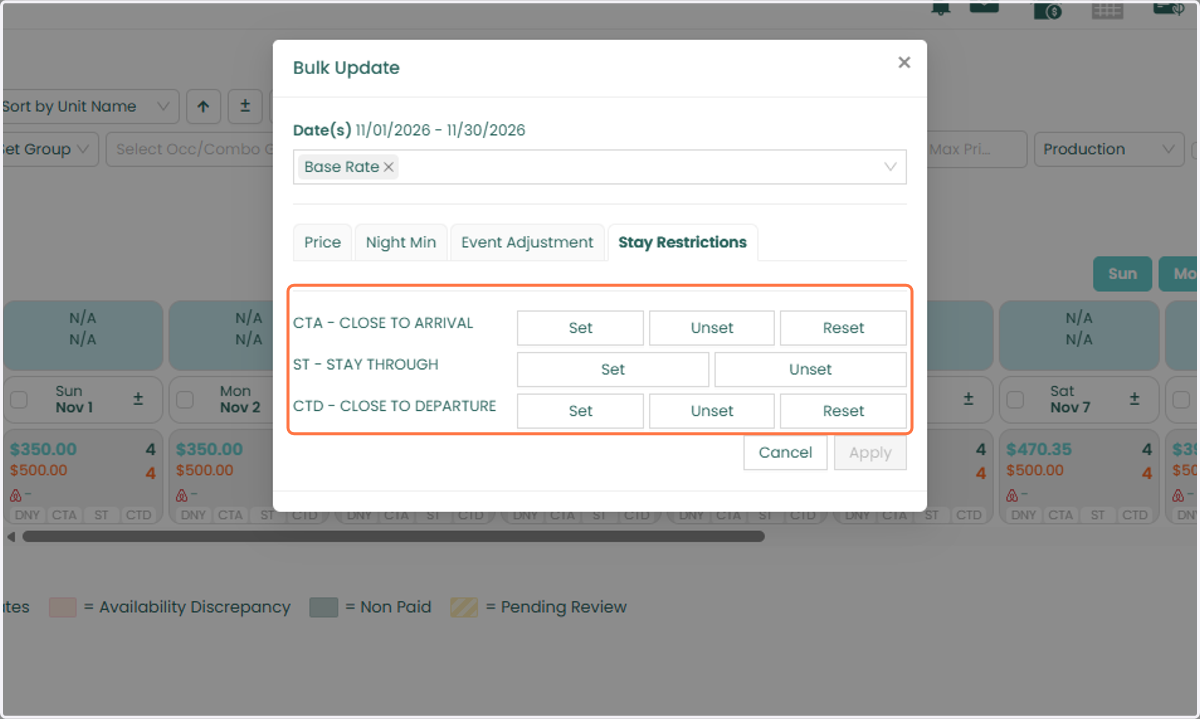Screen dimensions: 1200x719
Task: Click the scrollbar left arrow
Action: (11, 537)
